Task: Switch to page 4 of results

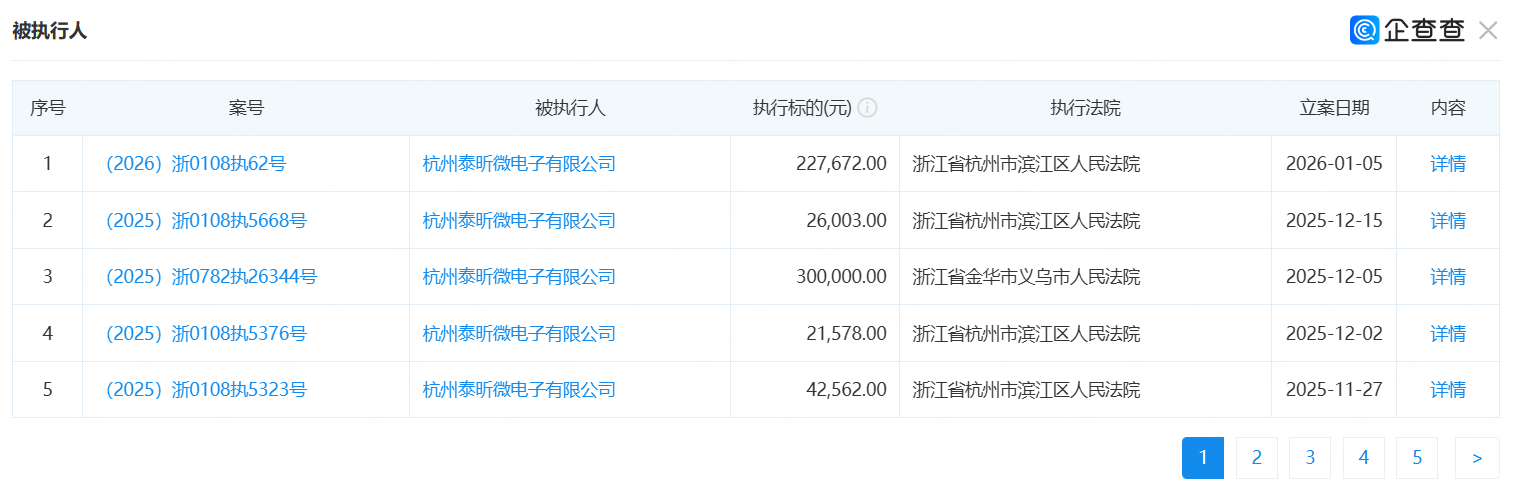Action: tap(1364, 458)
